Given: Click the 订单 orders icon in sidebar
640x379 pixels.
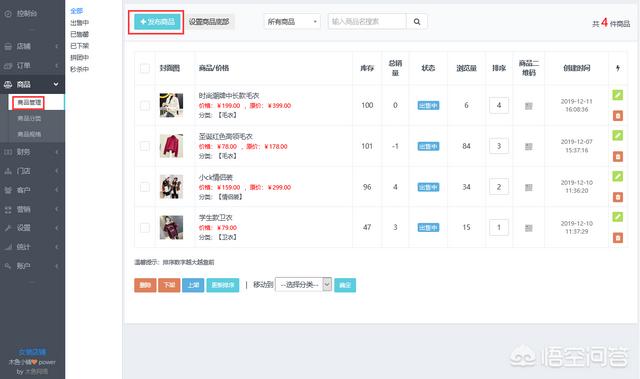Looking at the screenshot, I should pyautogui.click(x=8, y=66).
